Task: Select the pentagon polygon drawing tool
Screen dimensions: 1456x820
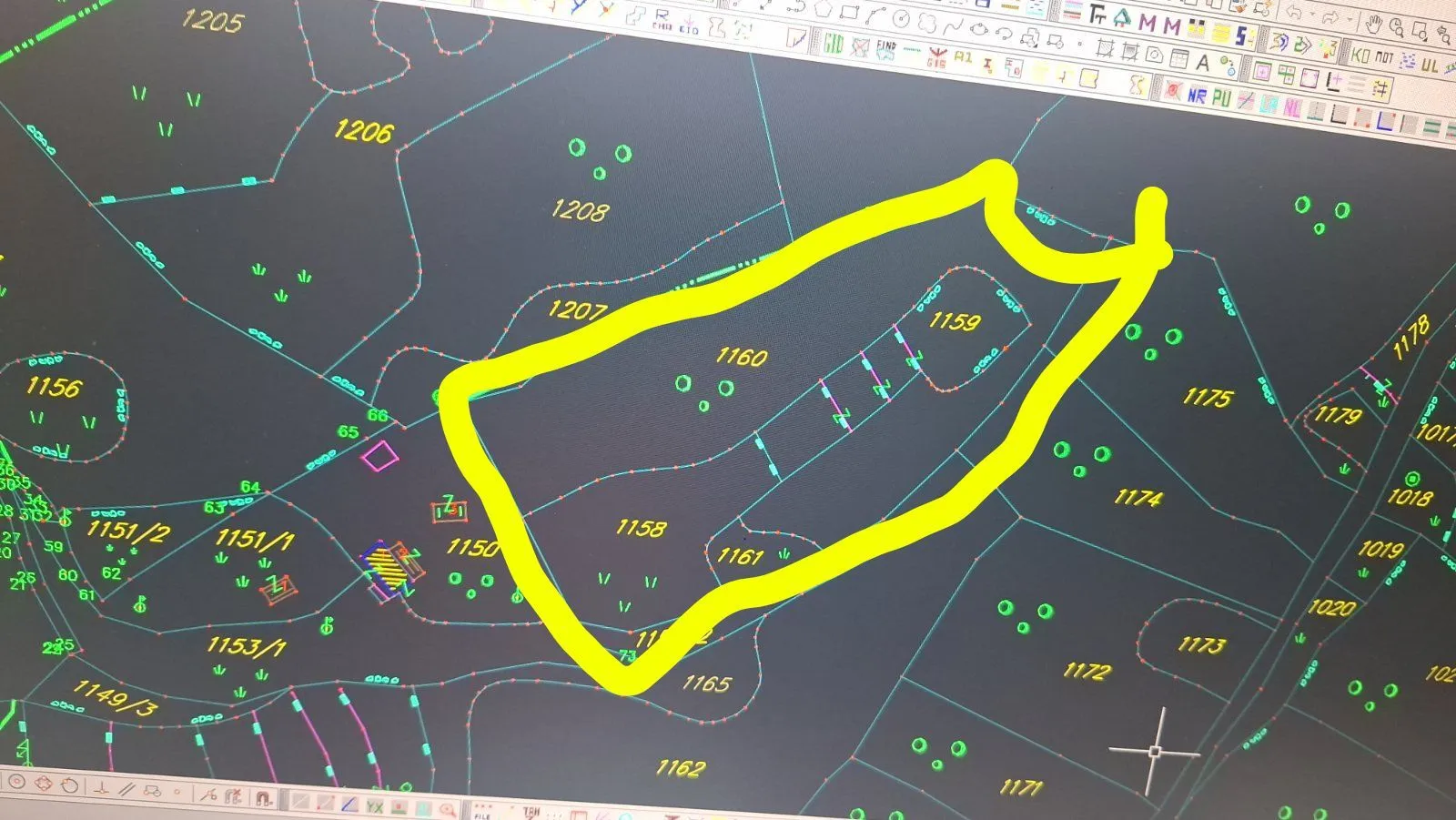Action: click(824, 9)
